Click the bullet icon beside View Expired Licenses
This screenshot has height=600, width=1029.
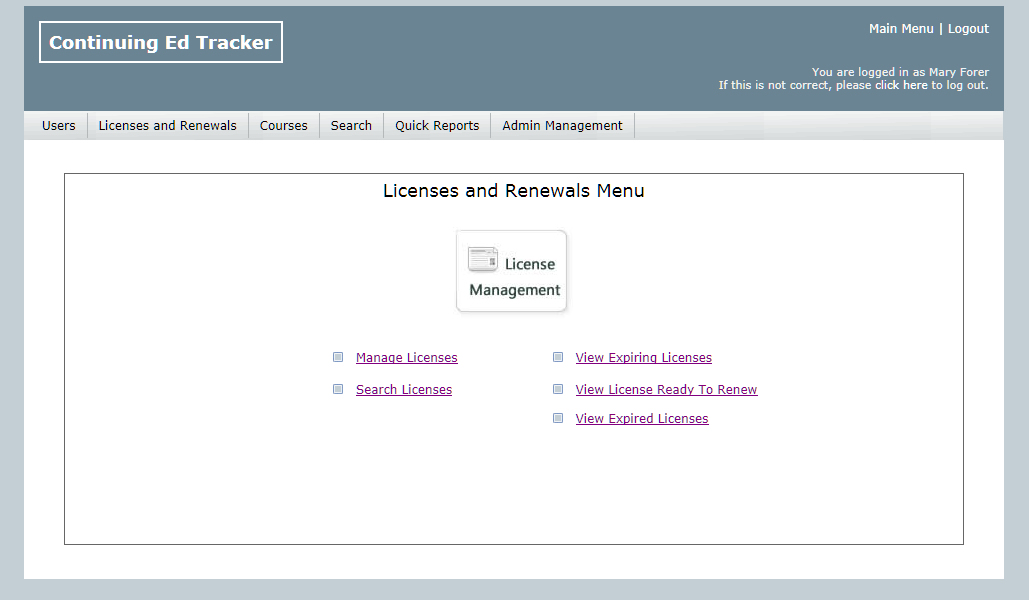click(x=558, y=418)
